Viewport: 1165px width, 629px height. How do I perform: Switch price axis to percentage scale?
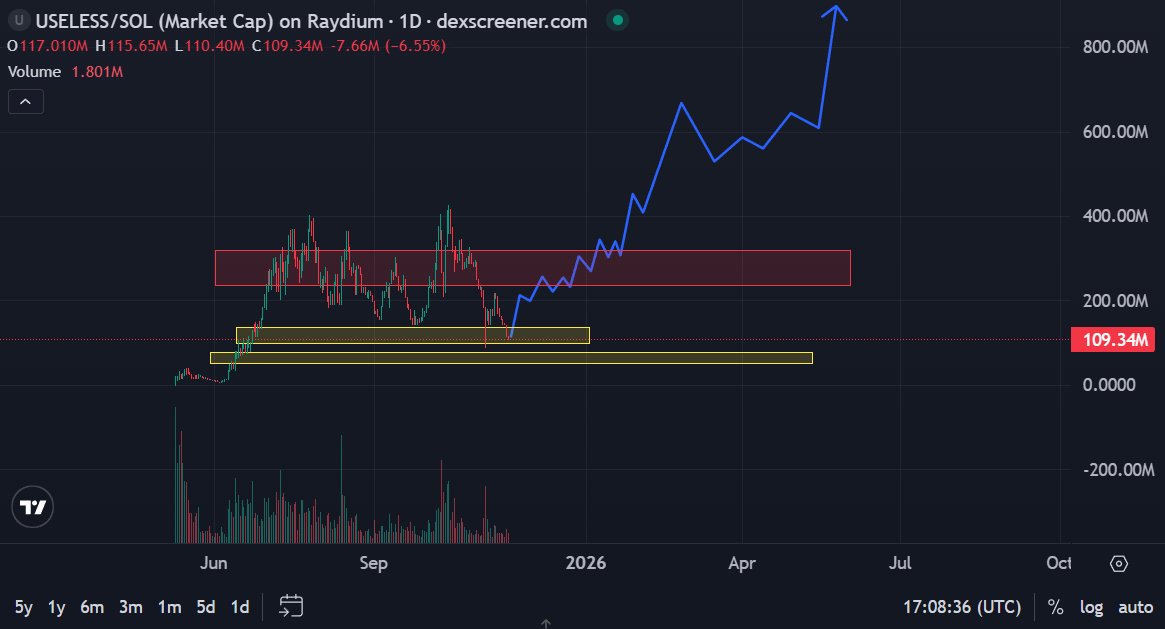(x=1055, y=607)
